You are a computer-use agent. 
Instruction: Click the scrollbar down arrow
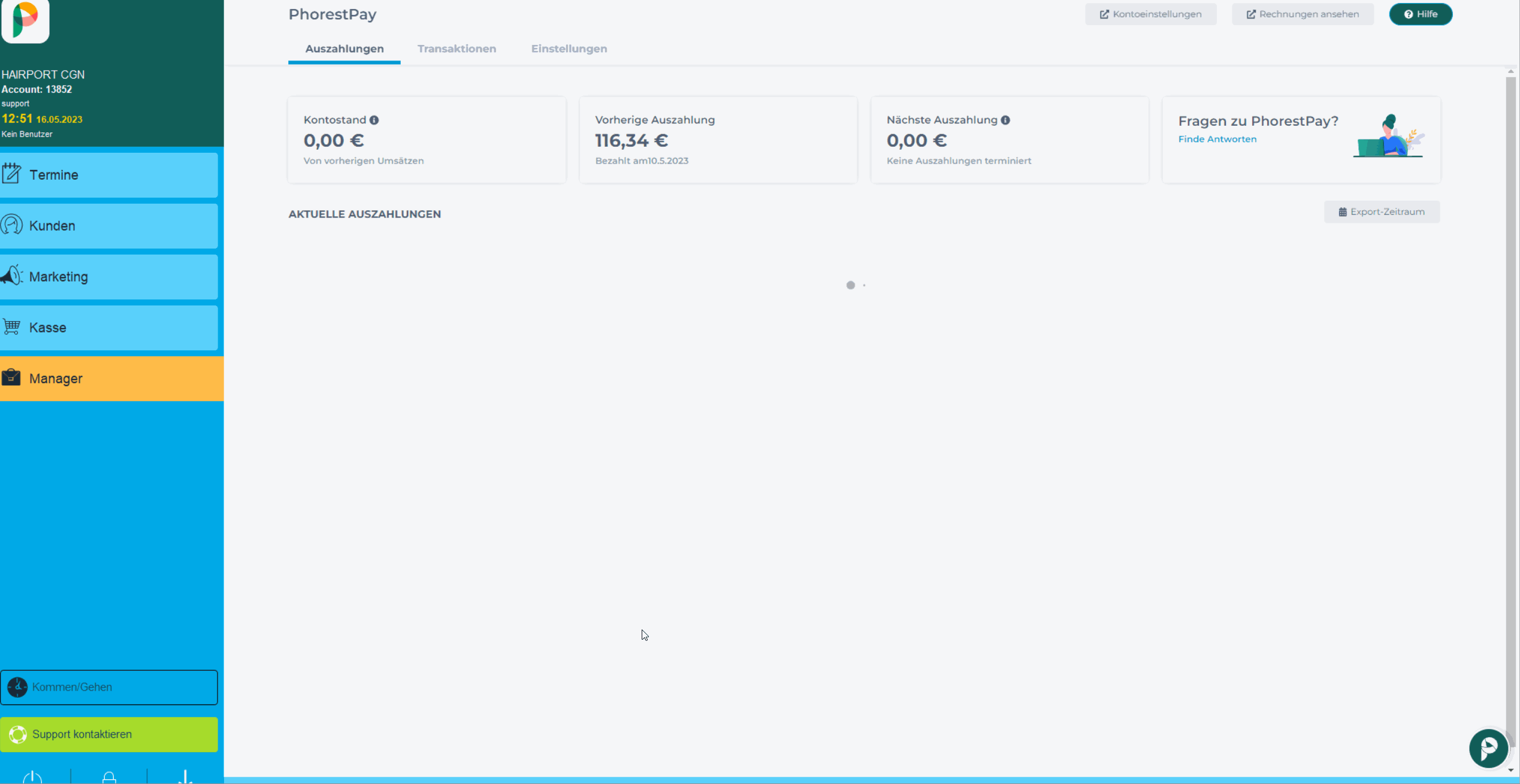click(1510, 770)
